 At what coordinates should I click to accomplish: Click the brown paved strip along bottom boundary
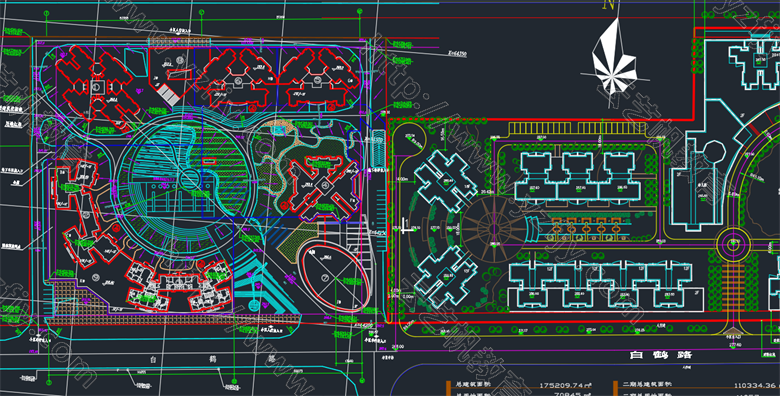pyautogui.click(x=174, y=318)
